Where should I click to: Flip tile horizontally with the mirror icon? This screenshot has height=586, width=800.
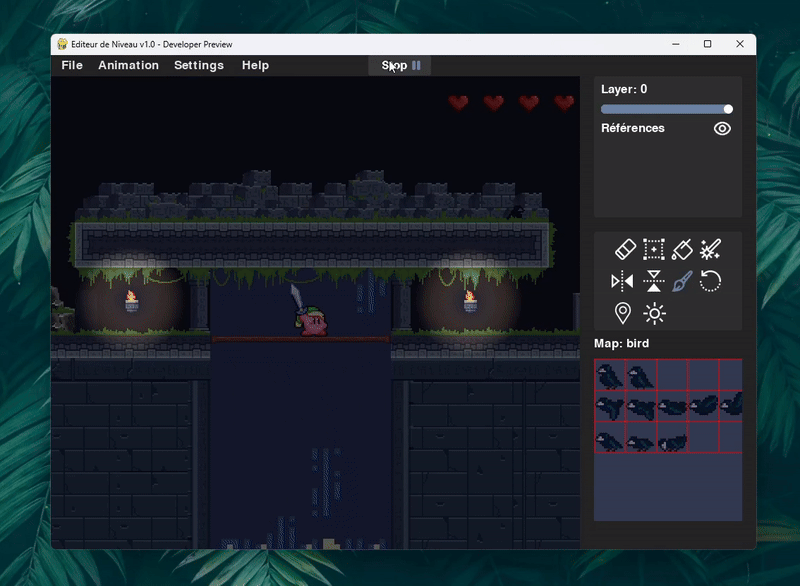[622, 281]
